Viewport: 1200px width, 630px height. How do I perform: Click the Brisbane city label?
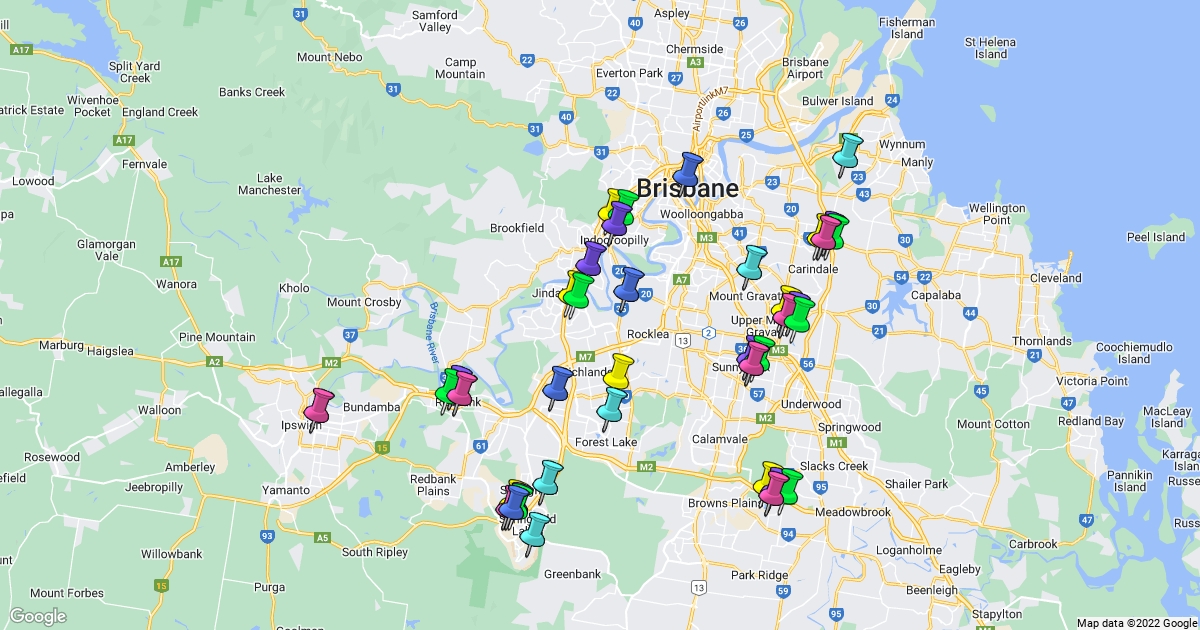pyautogui.click(x=687, y=188)
